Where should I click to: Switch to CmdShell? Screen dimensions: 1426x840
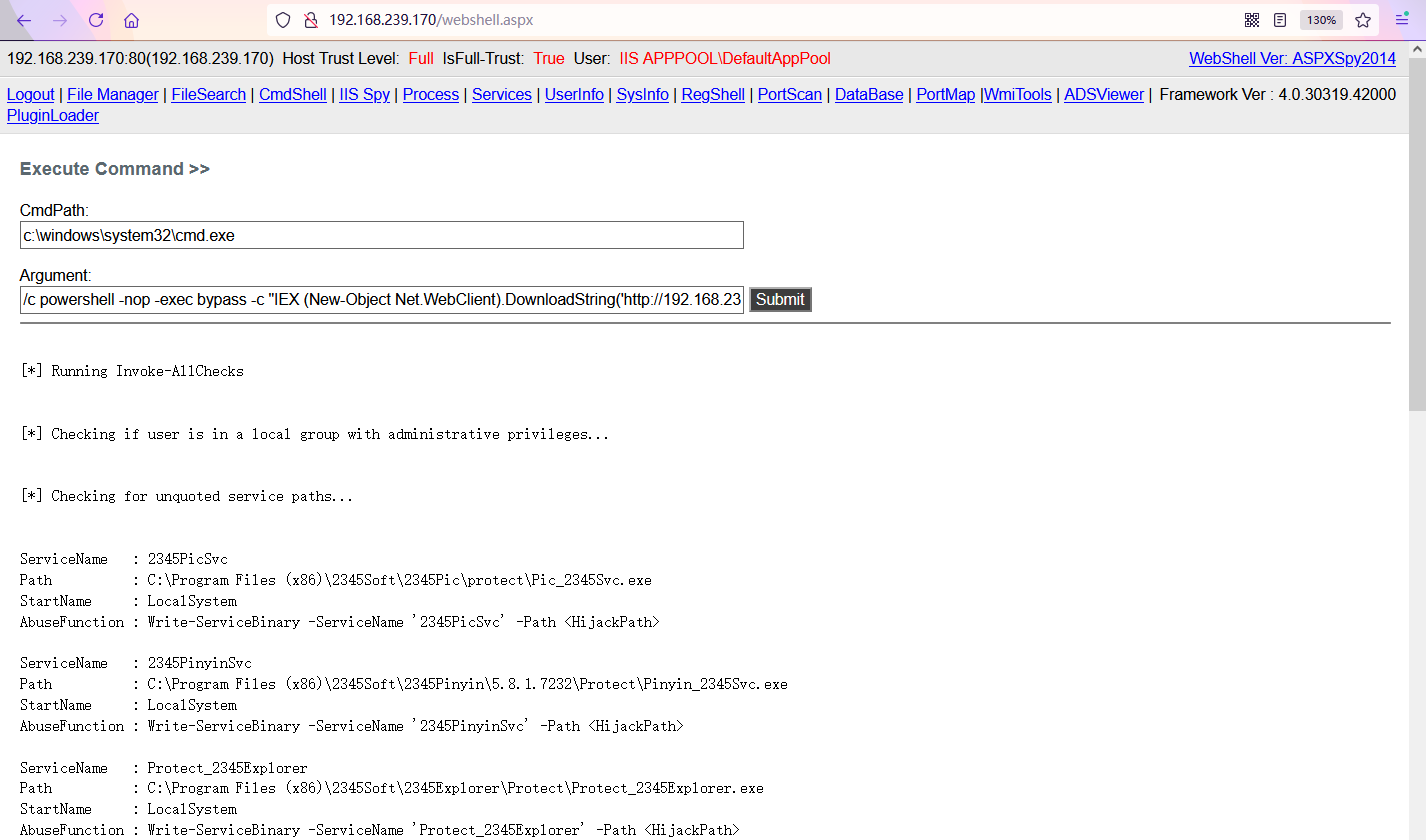click(x=293, y=95)
